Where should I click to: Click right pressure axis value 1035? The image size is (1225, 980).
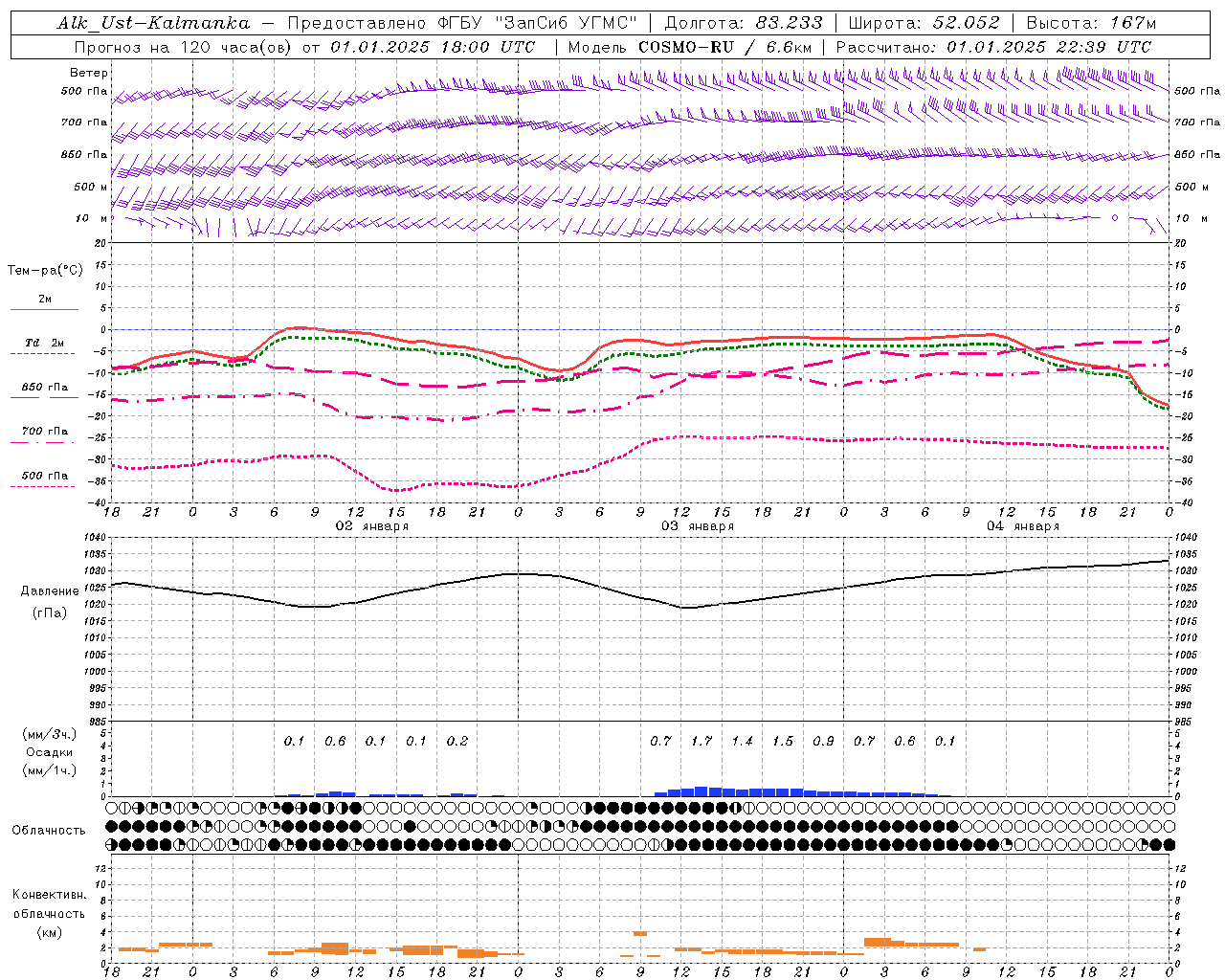(x=1186, y=555)
